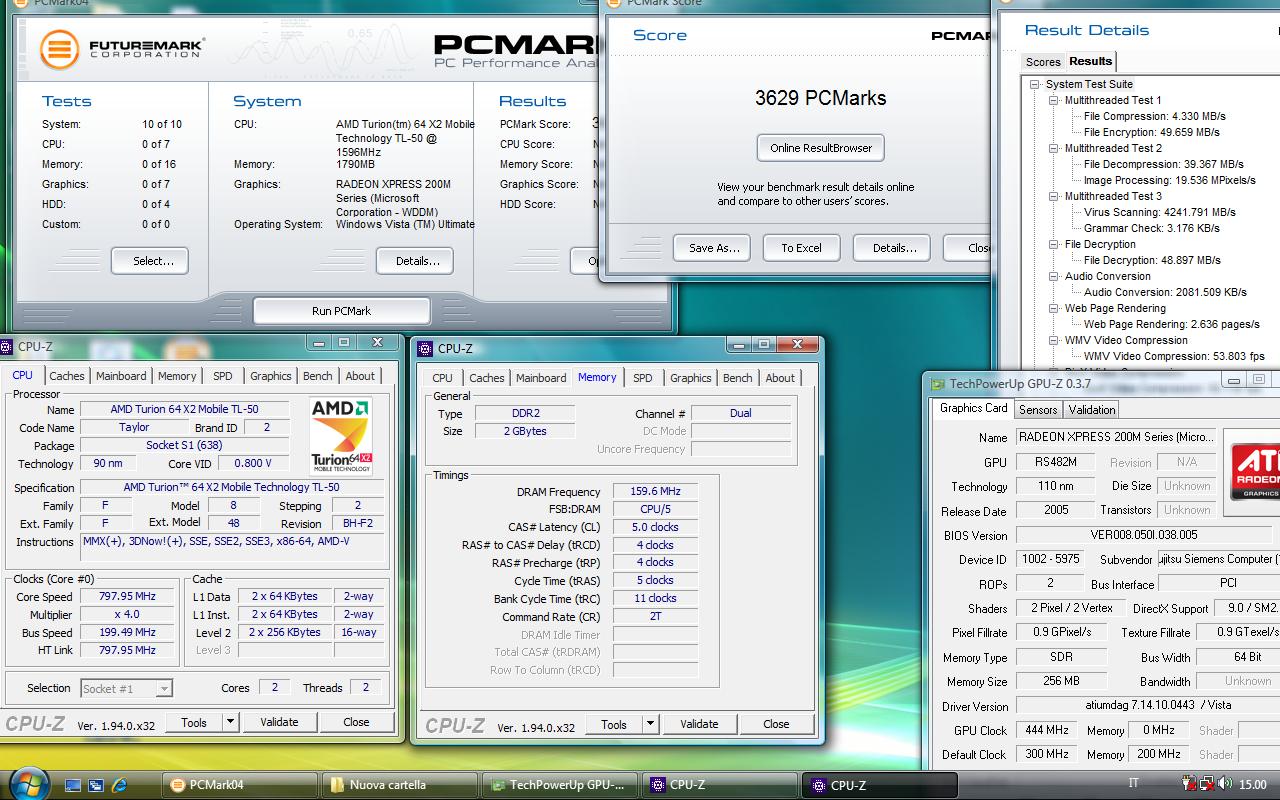Image resolution: width=1280 pixels, height=800 pixels.
Task: Click Details... button under System section
Action: click(417, 261)
